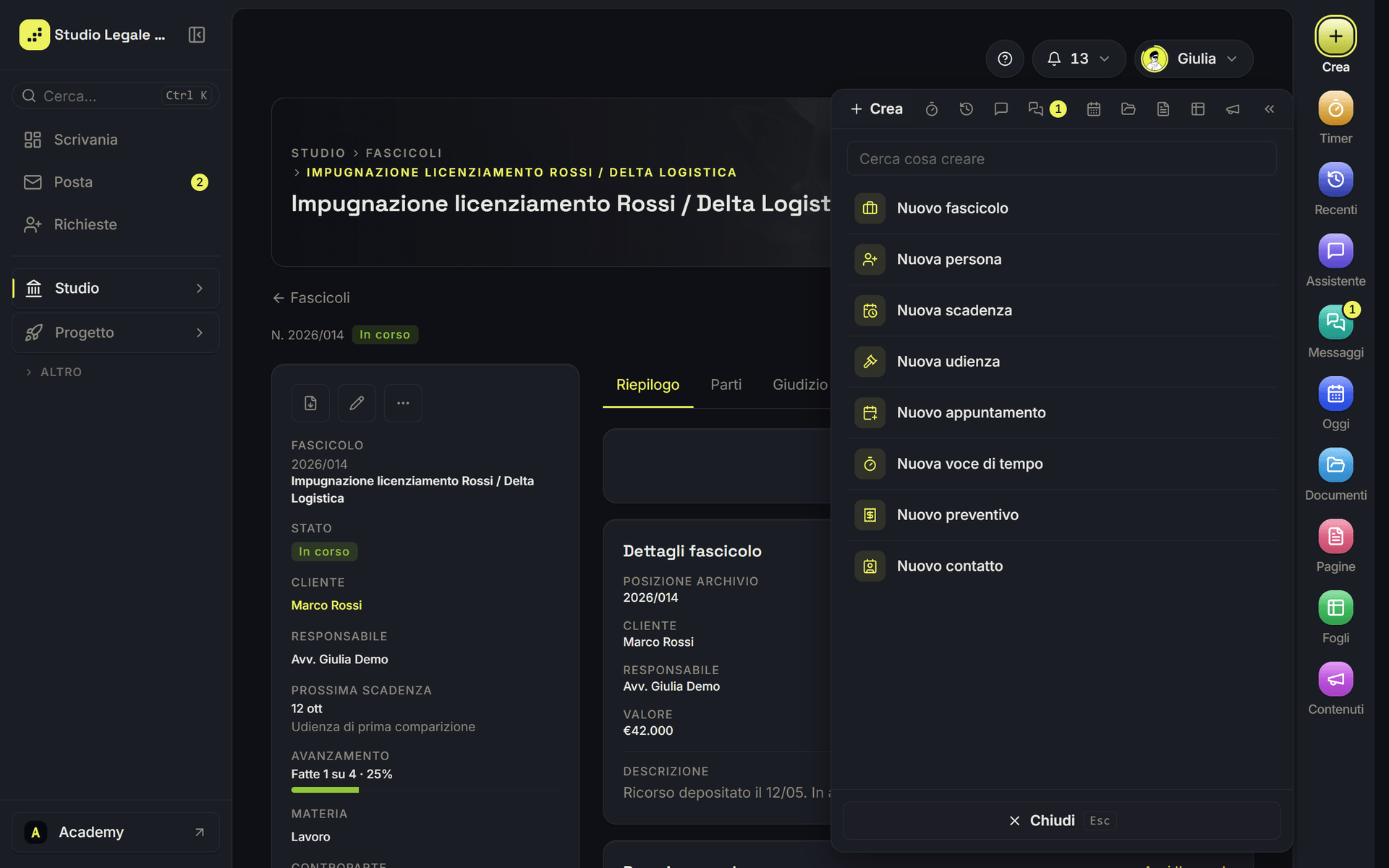Click the history icon in panel toolbar

pyautogui.click(x=967, y=109)
